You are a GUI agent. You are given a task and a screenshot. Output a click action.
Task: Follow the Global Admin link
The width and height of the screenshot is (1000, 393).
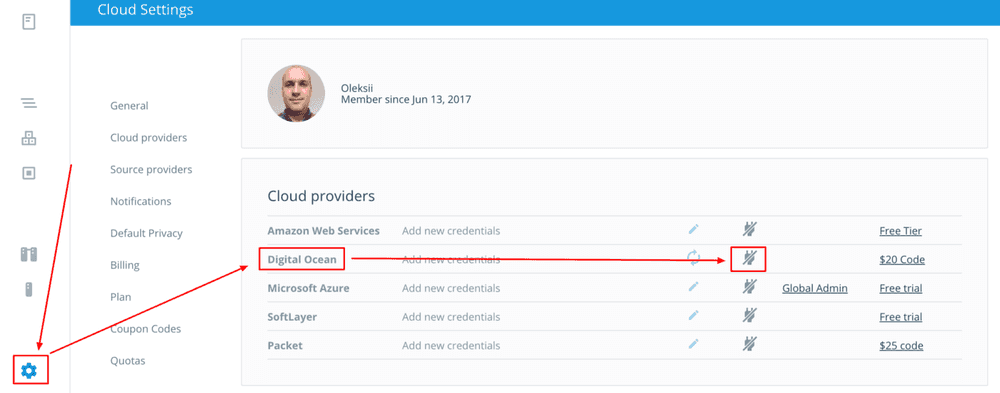815,288
